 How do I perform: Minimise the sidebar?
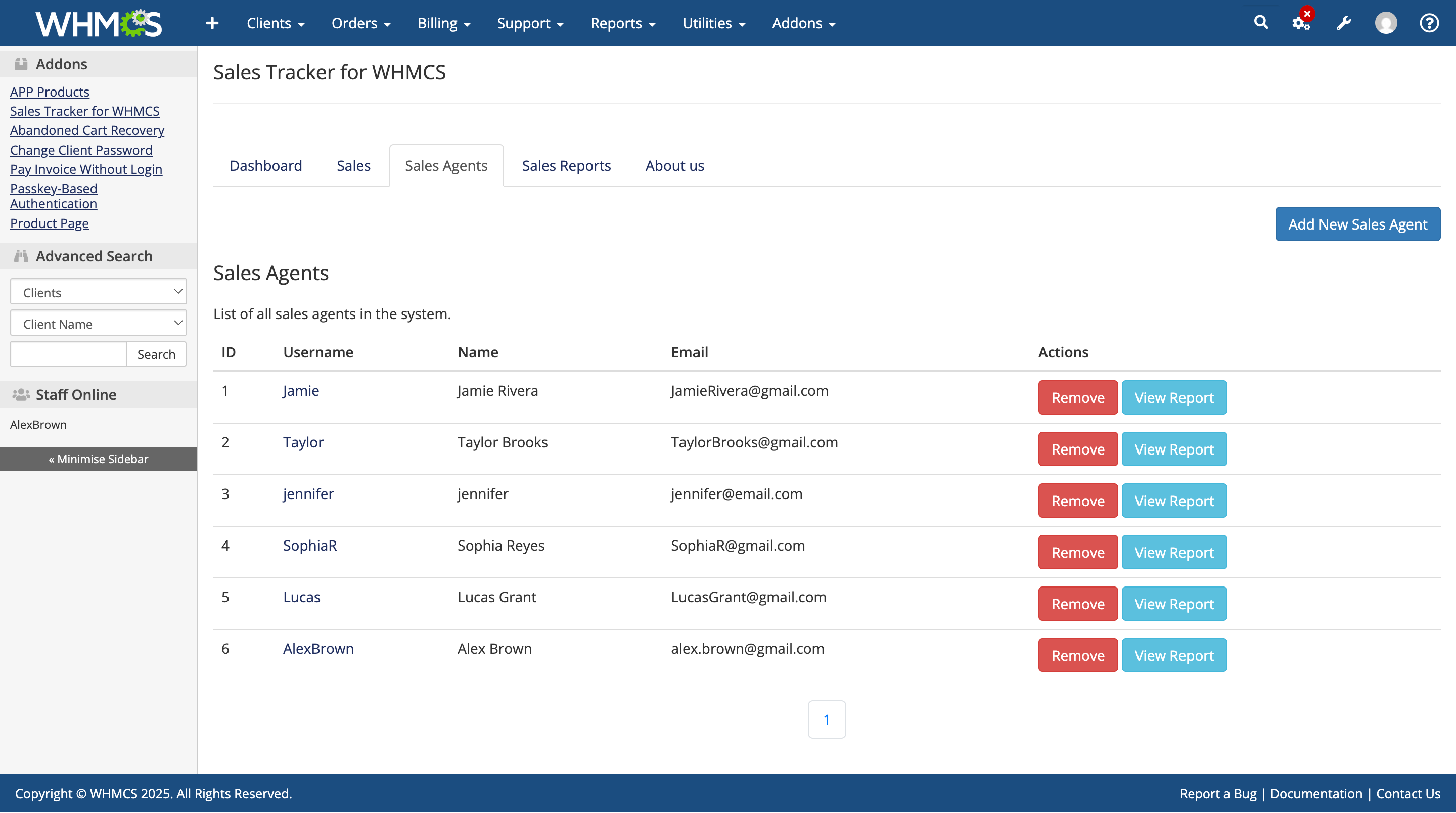99,459
